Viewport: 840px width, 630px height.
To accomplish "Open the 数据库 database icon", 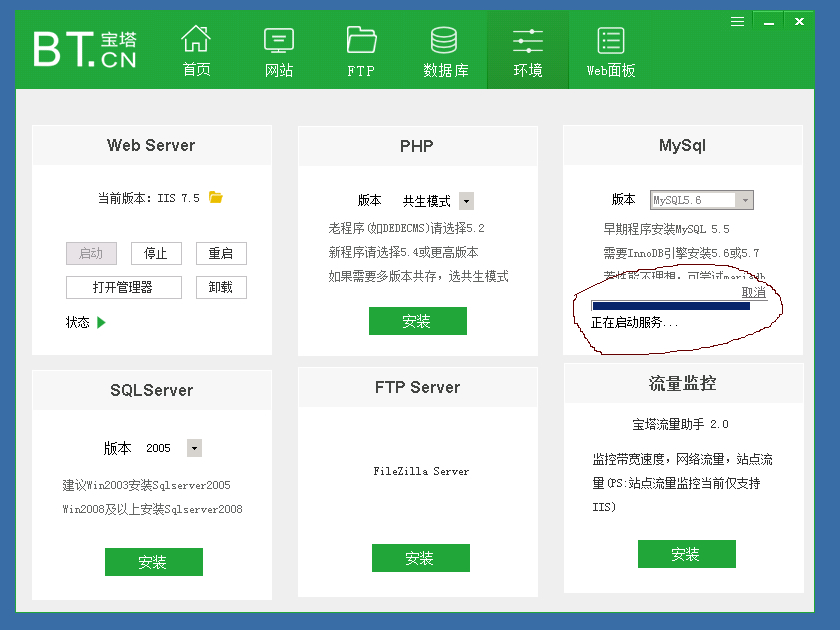I will pos(444,40).
